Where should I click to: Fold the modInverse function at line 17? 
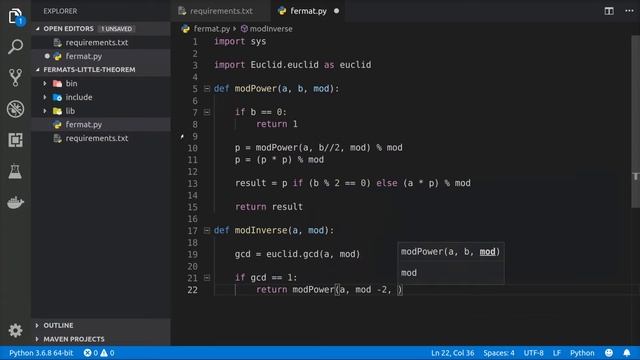[x=207, y=231]
